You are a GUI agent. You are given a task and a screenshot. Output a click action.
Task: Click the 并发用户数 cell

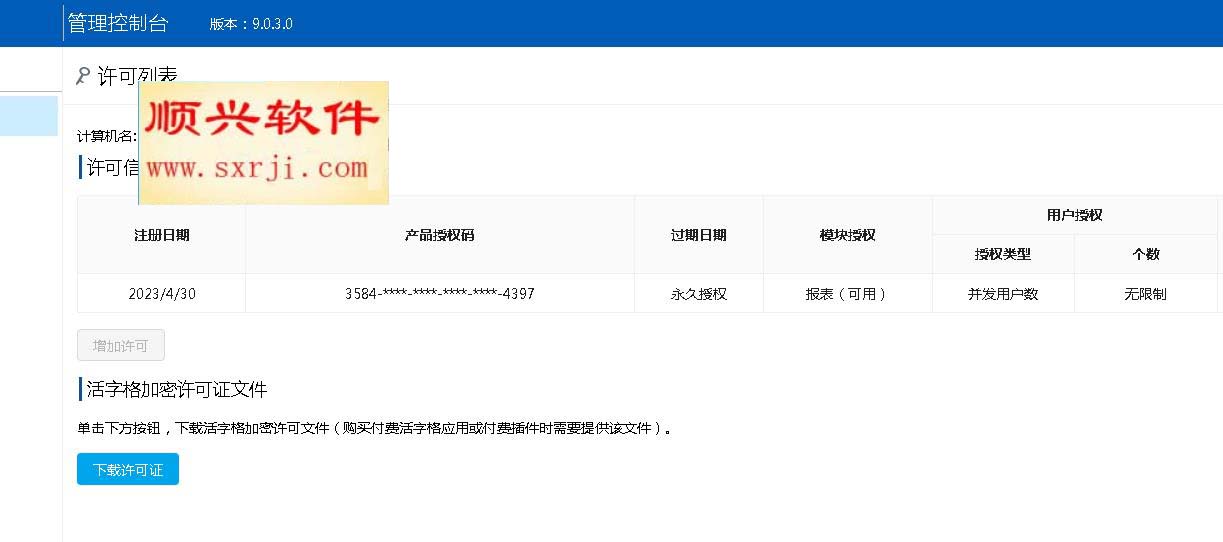(x=1002, y=294)
